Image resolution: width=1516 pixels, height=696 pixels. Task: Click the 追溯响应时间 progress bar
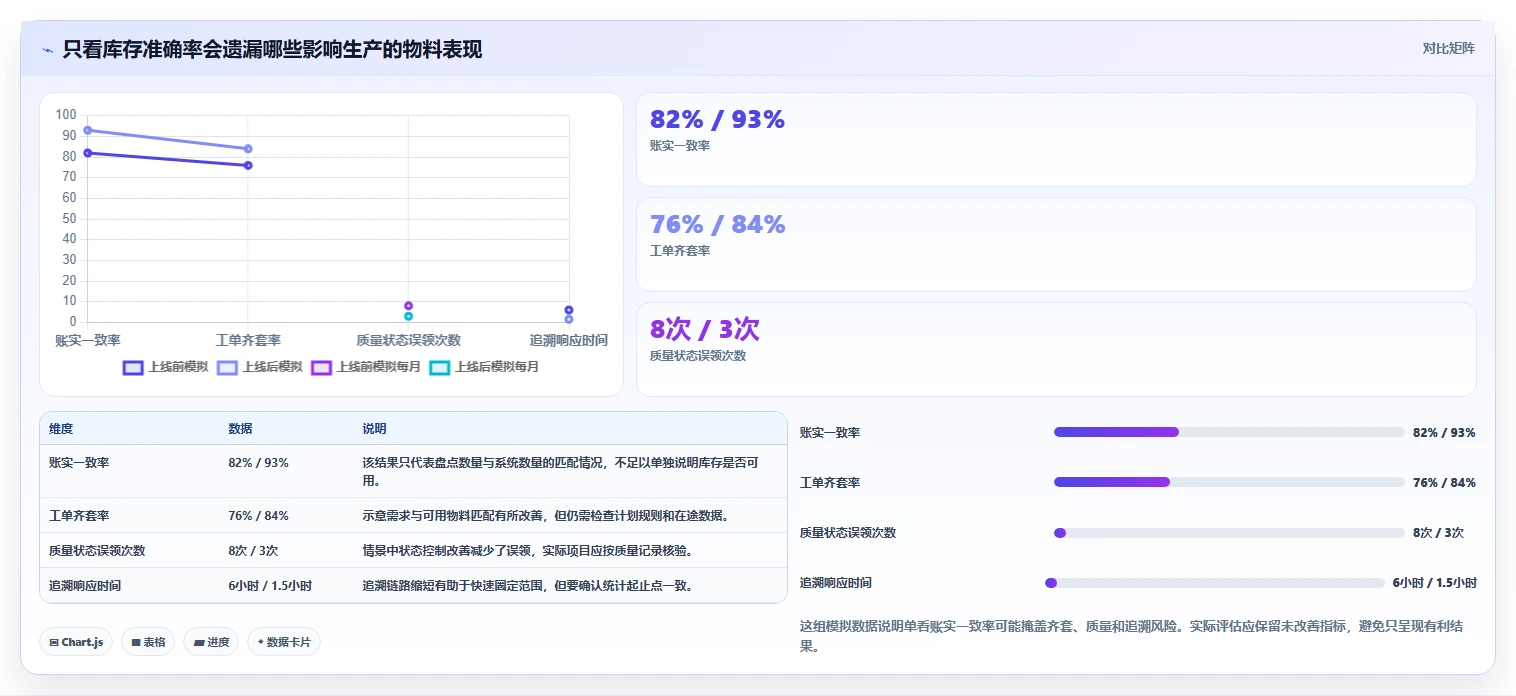point(1215,583)
